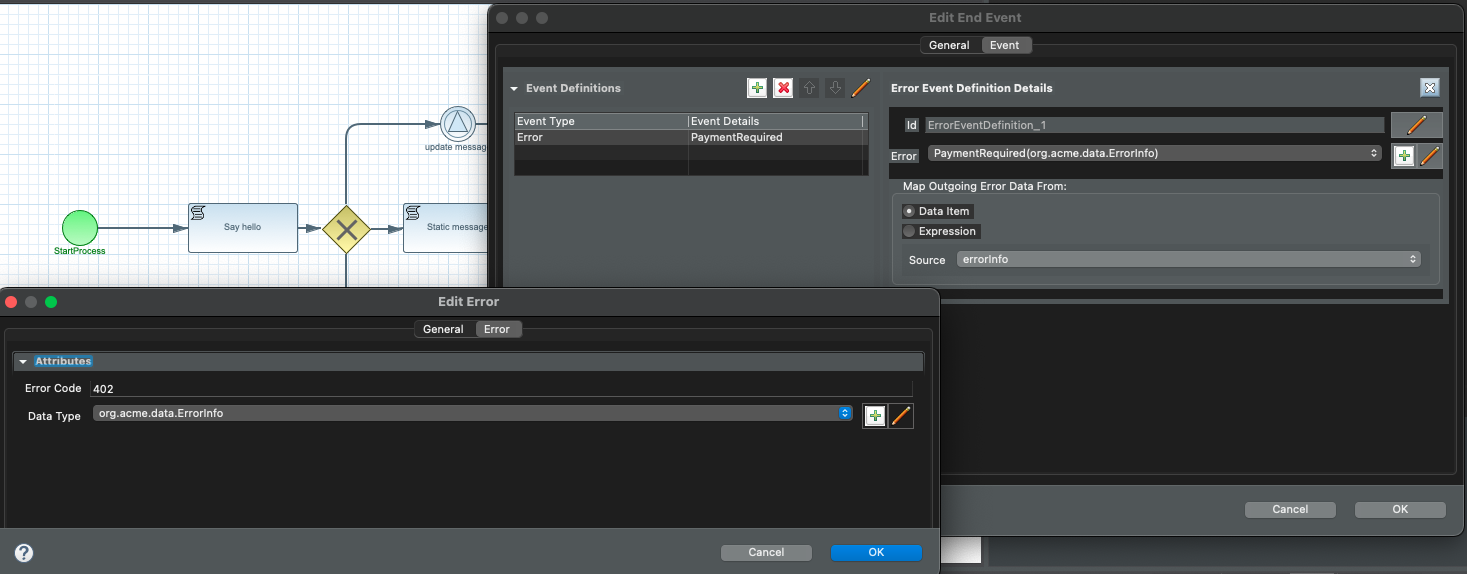Click Cancel in Edit End Event dialog
Viewport: 1467px width, 574px height.
1290,509
